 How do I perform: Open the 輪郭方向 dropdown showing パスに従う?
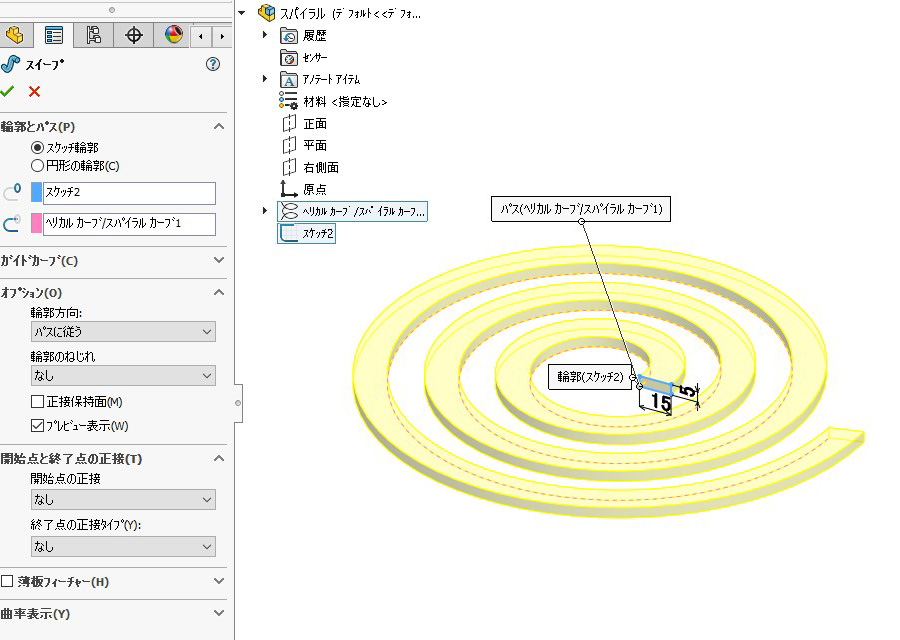click(x=123, y=331)
